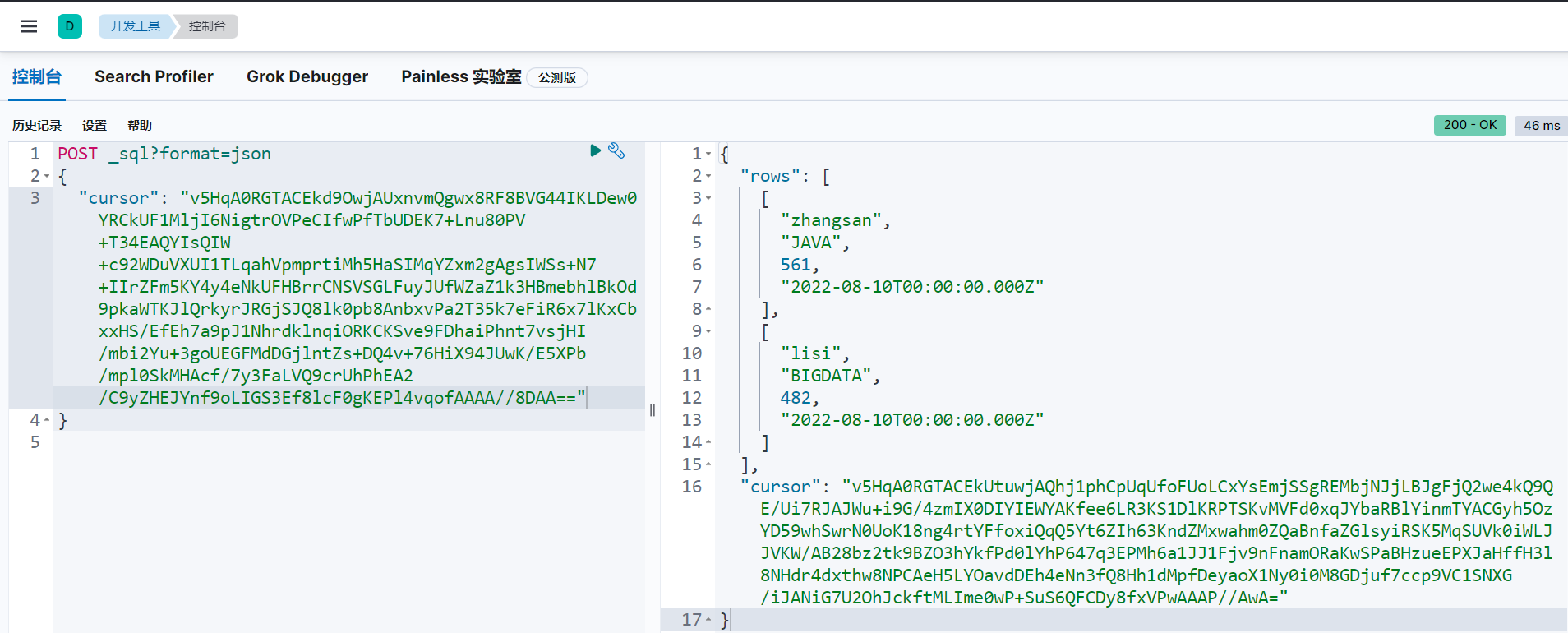Open the Painless 实验室 tab

tap(461, 76)
